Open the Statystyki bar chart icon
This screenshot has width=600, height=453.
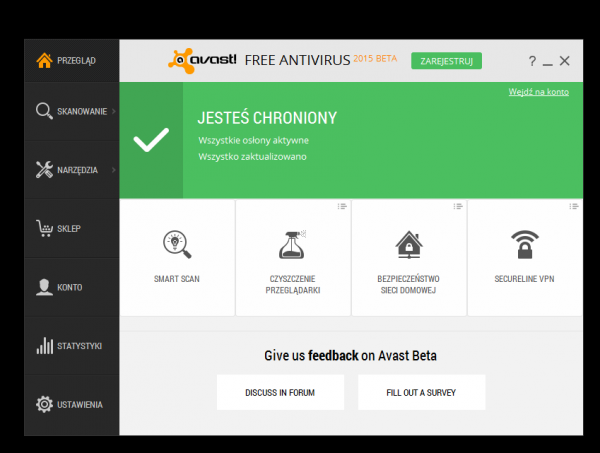[44, 345]
